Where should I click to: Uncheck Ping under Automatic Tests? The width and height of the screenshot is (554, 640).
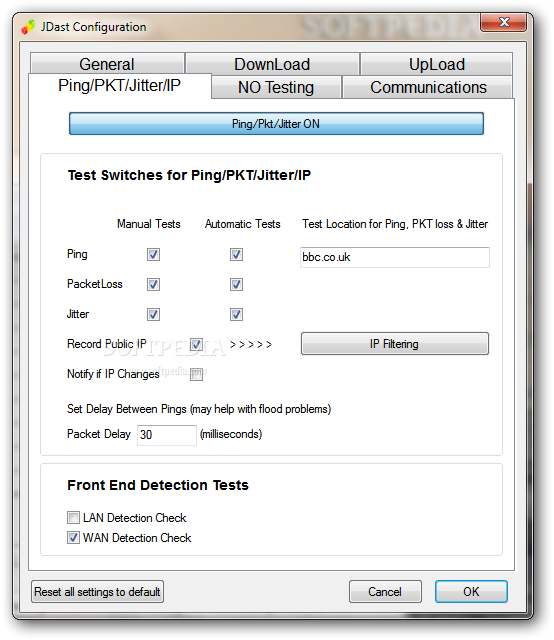pos(236,255)
